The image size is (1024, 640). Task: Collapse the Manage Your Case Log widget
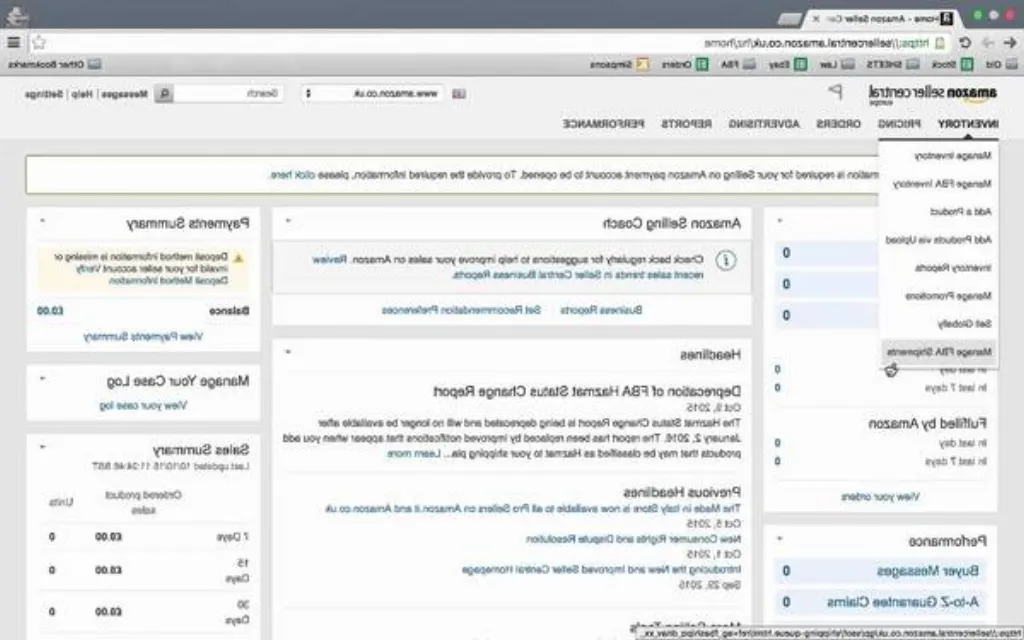point(42,379)
